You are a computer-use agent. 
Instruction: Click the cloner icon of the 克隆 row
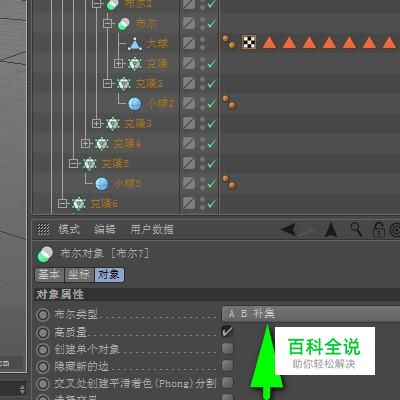pyautogui.click(x=135, y=63)
